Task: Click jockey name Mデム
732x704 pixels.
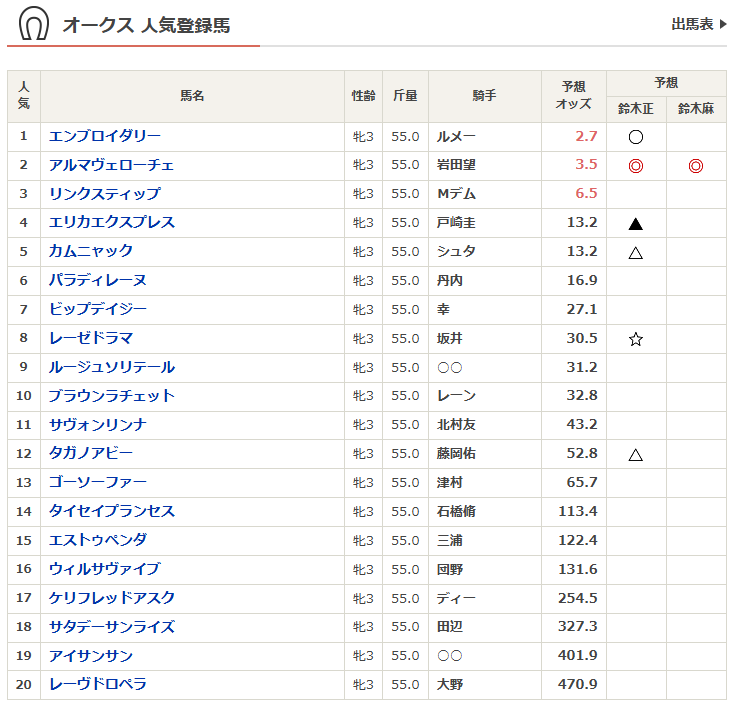Action: (x=456, y=194)
